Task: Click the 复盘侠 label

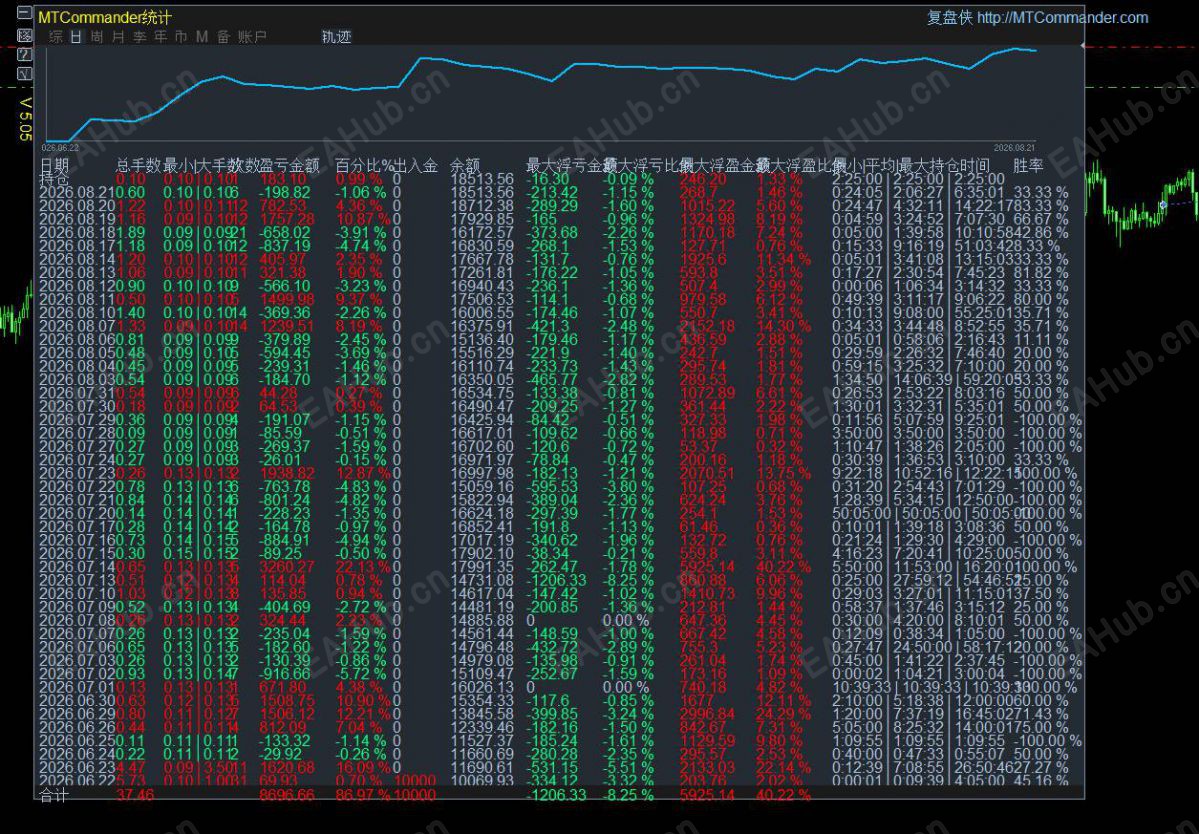Action: (950, 18)
